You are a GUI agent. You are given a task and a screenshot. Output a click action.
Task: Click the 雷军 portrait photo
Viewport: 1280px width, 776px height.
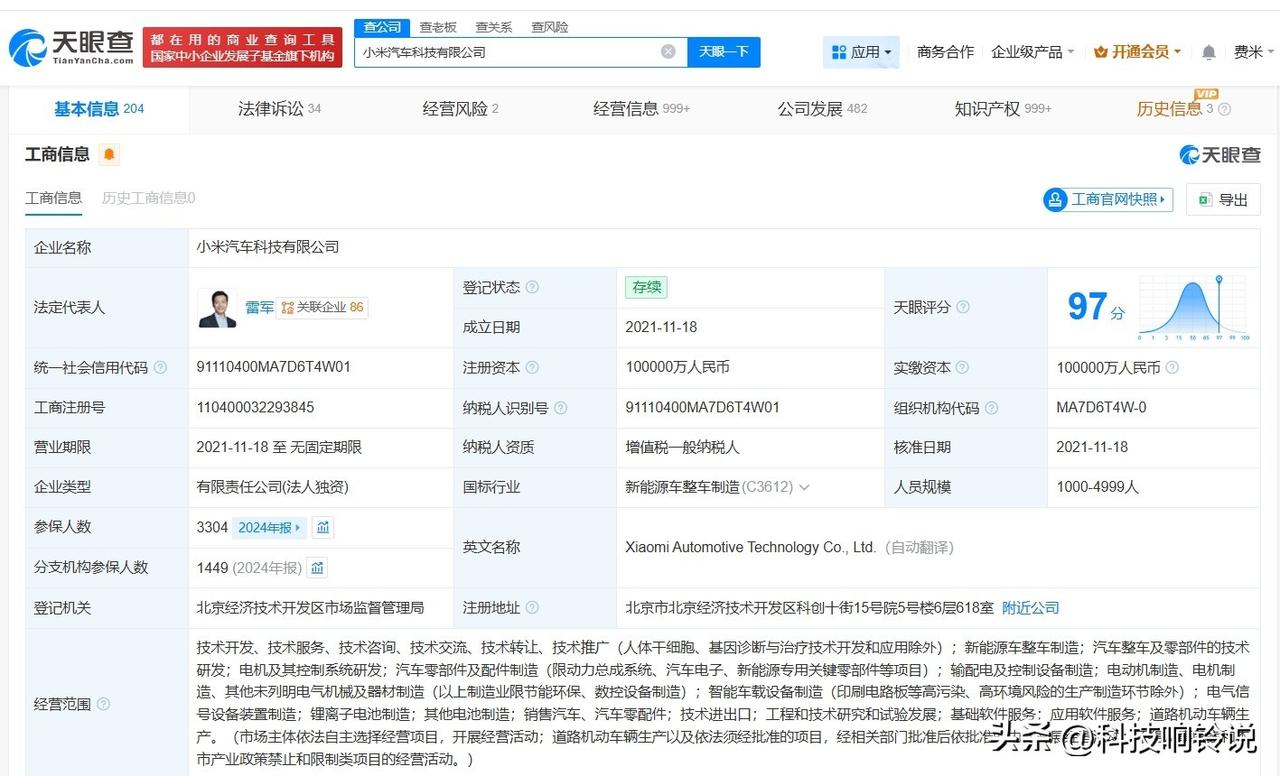217,308
